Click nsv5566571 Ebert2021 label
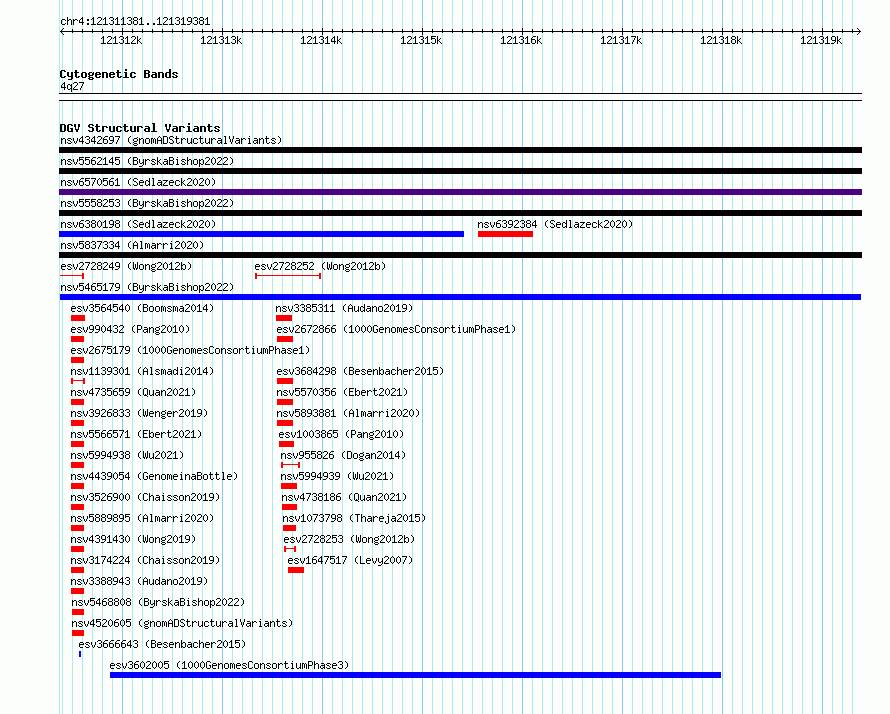The height and width of the screenshot is (714, 890). pos(136,434)
